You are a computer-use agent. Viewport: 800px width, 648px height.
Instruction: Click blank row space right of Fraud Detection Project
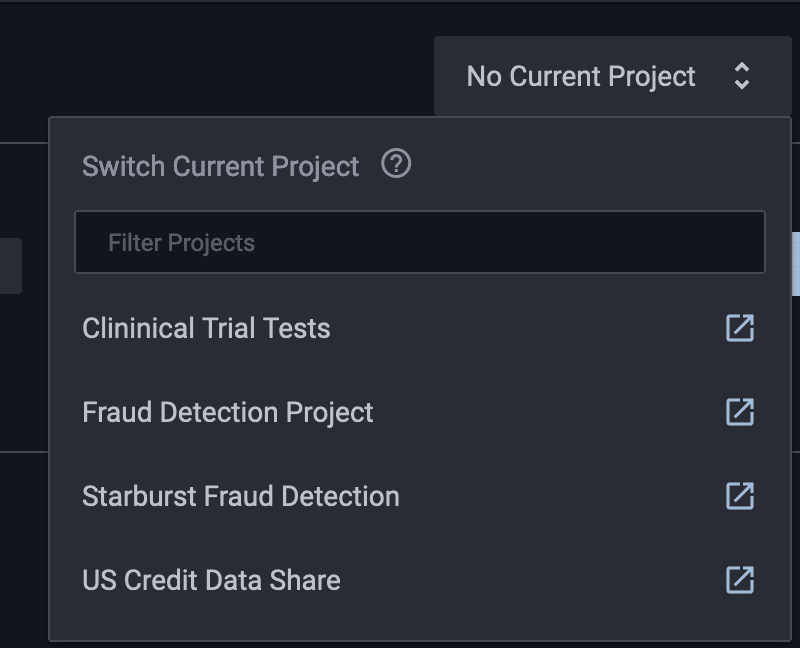(x=548, y=412)
